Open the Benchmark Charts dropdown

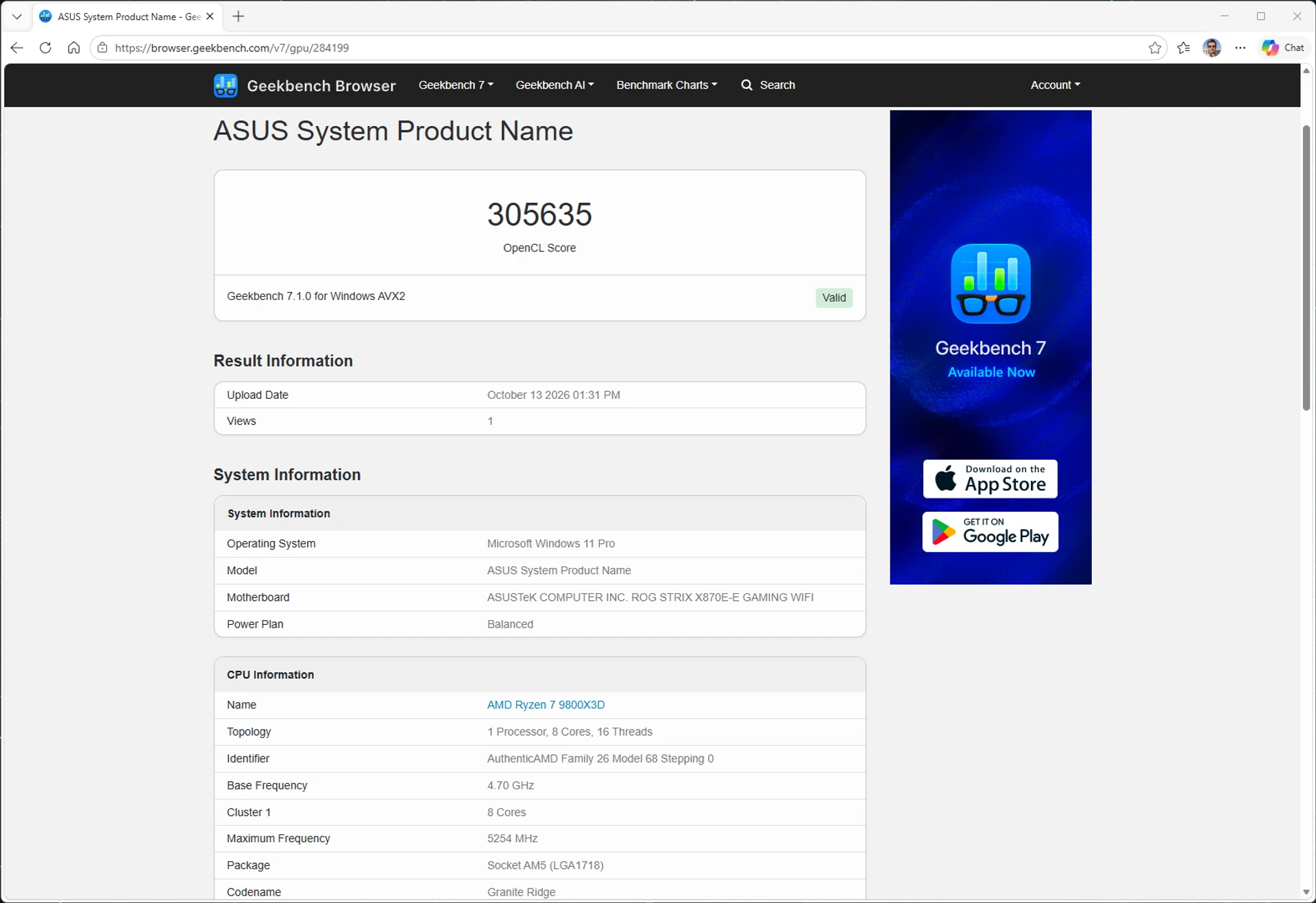(x=666, y=85)
